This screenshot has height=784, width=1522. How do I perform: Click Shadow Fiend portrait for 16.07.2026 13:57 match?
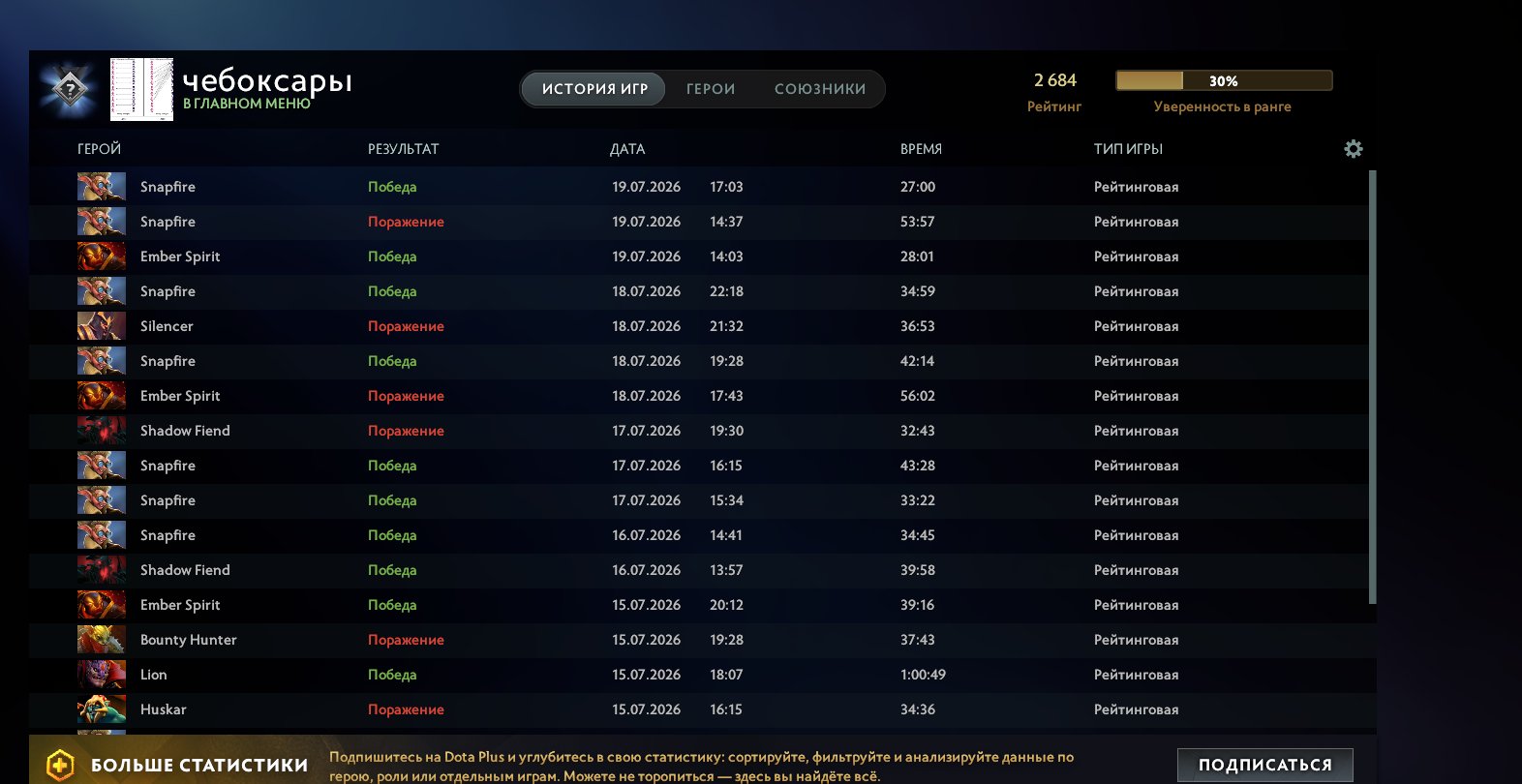pyautogui.click(x=102, y=569)
